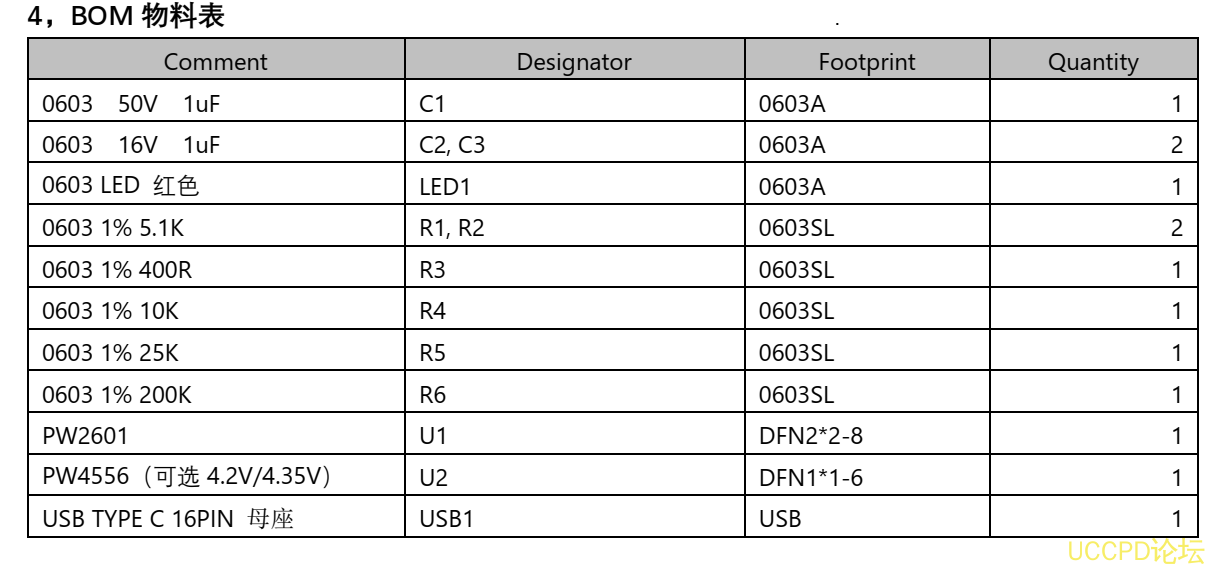Select the "0603 1% 10K" comment cell
1208x565 pixels.
tap(110, 311)
